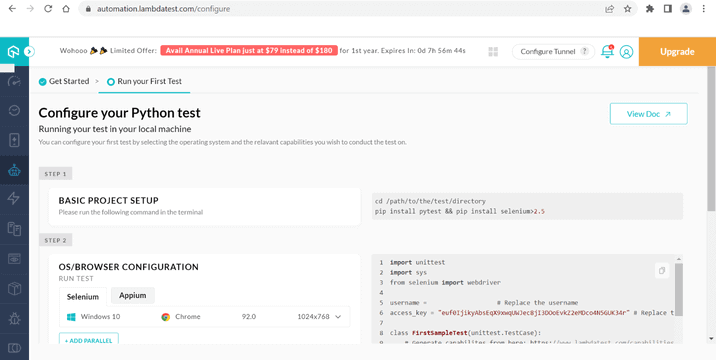The width and height of the screenshot is (716, 360).
Task: Click the Add Parallel button
Action: [x=89, y=340]
